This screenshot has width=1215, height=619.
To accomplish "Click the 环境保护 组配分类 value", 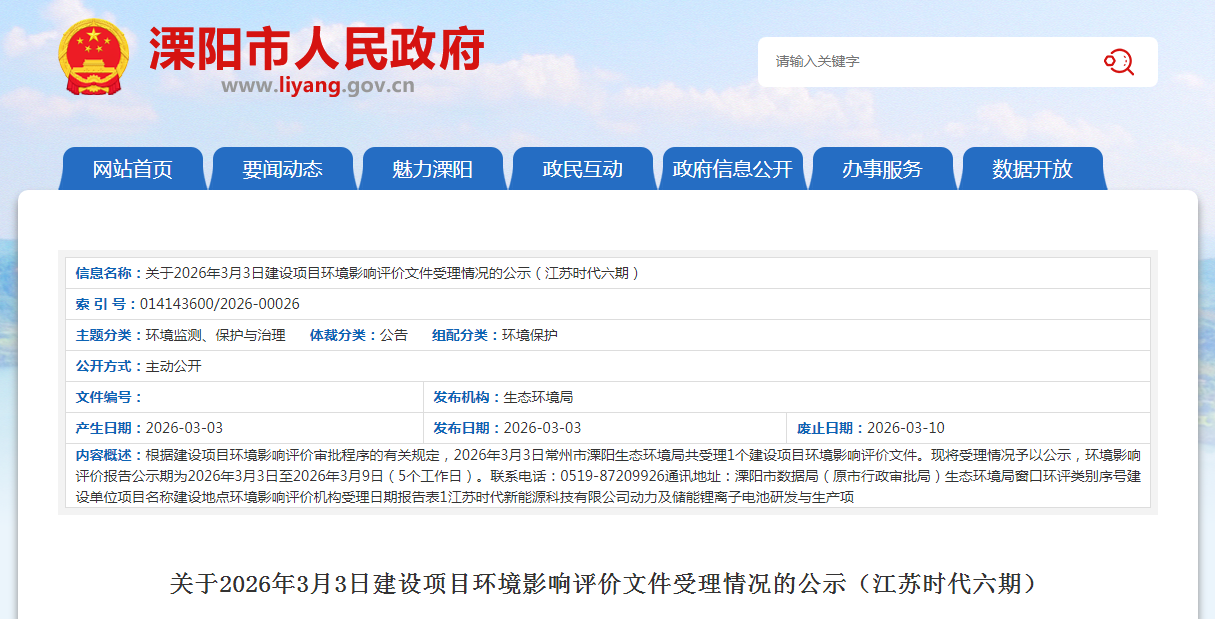I will tap(529, 335).
